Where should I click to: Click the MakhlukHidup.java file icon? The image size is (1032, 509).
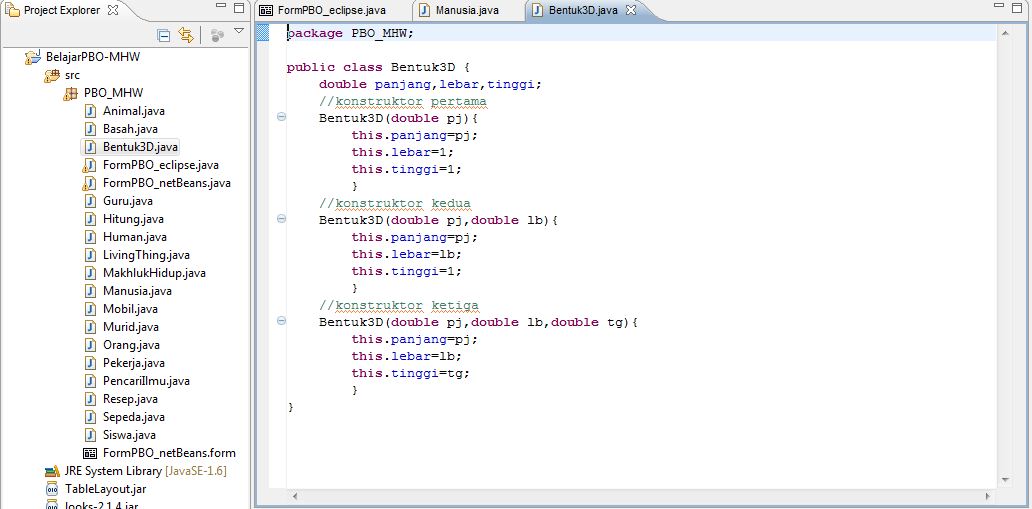(91, 273)
